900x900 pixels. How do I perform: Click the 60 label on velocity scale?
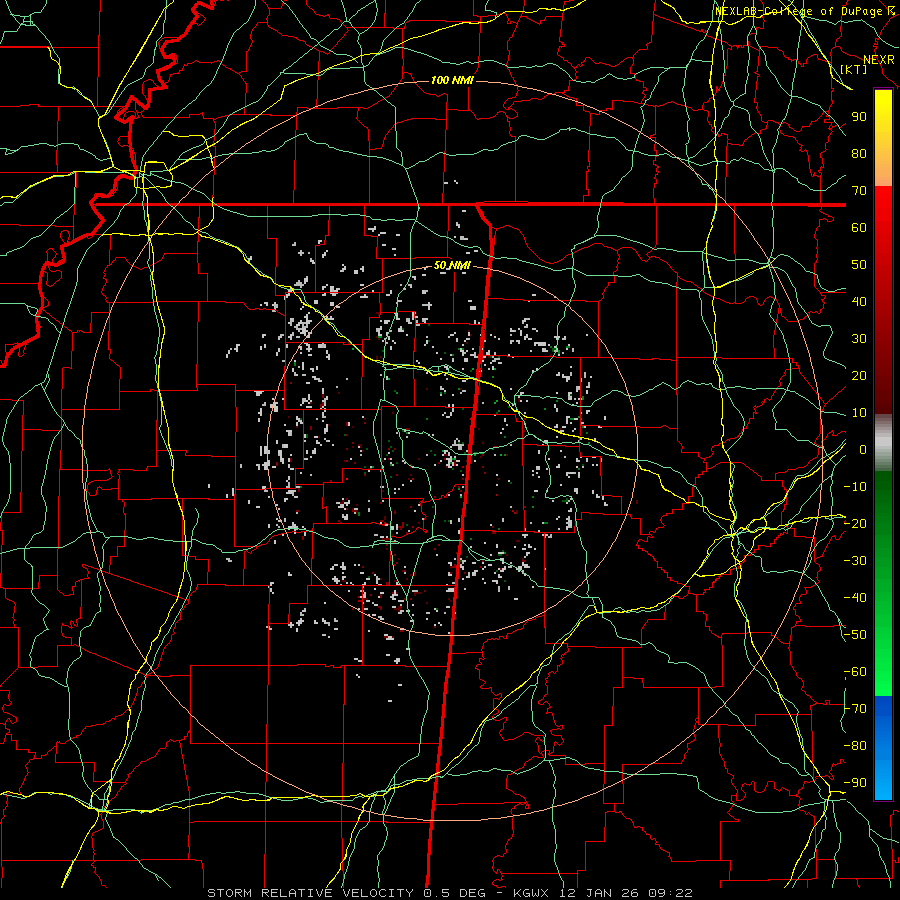[859, 227]
